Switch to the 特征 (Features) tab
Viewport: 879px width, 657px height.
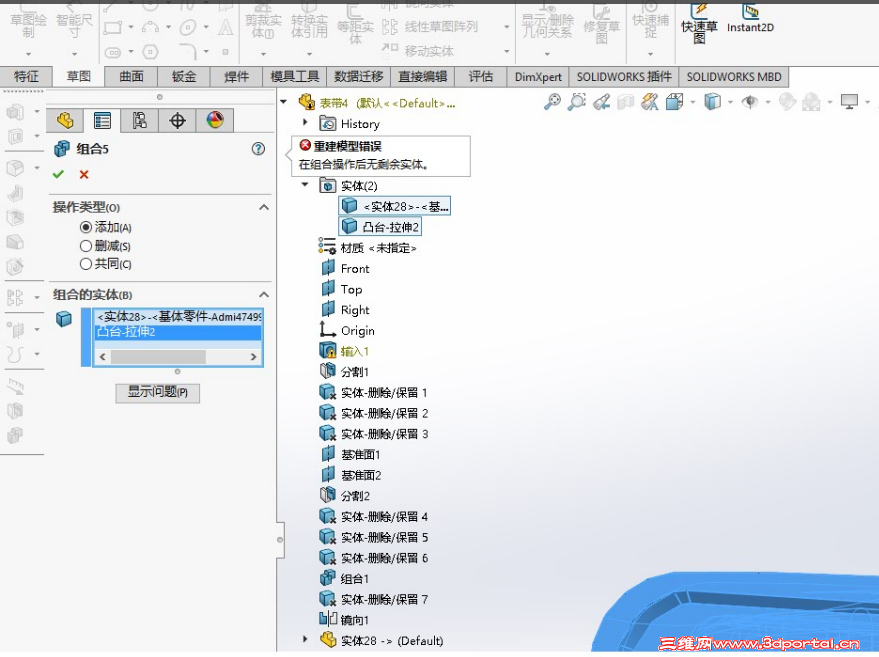tap(26, 76)
